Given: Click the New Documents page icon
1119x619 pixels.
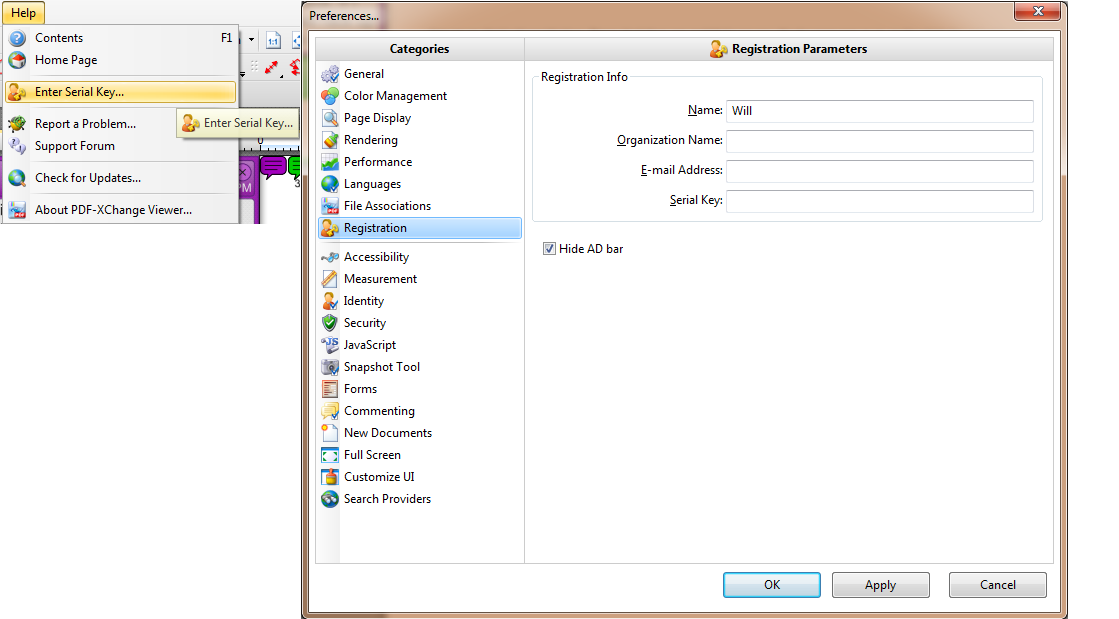Looking at the screenshot, I should tap(330, 433).
